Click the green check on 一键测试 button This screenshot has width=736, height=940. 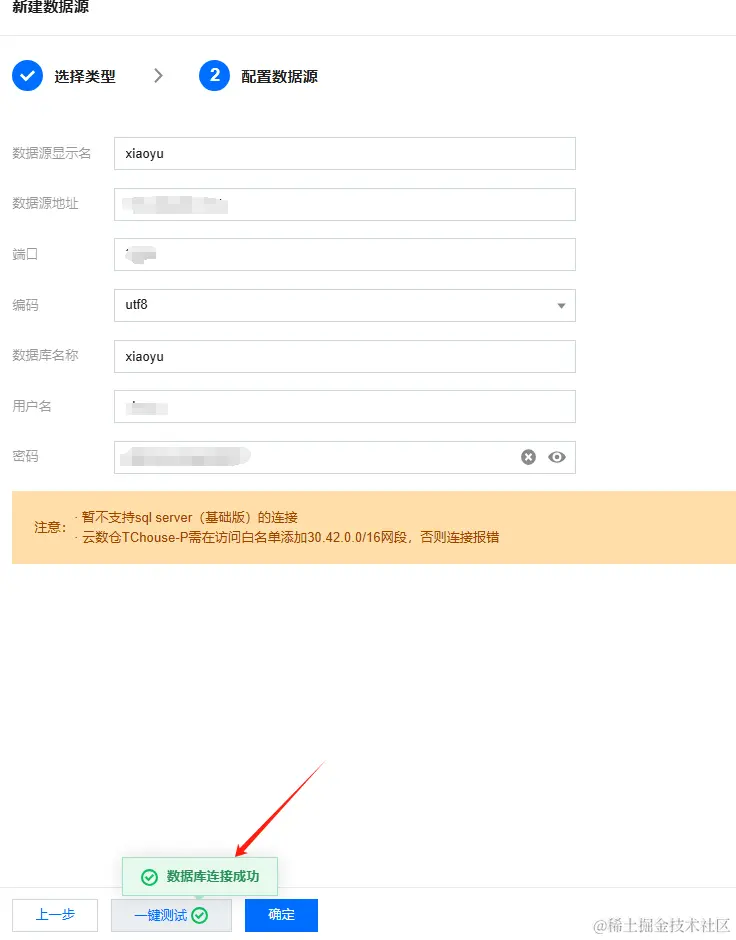(x=200, y=915)
